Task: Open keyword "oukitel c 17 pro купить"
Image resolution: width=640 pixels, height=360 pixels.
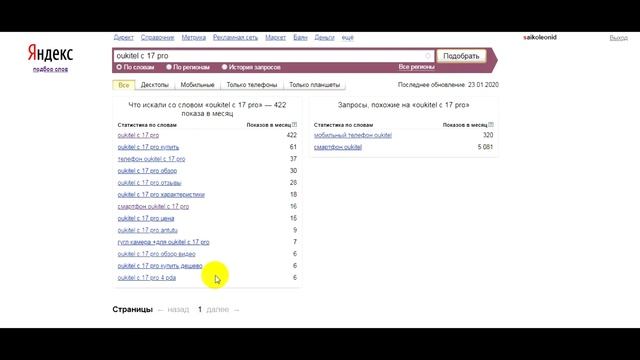Action: point(148,147)
